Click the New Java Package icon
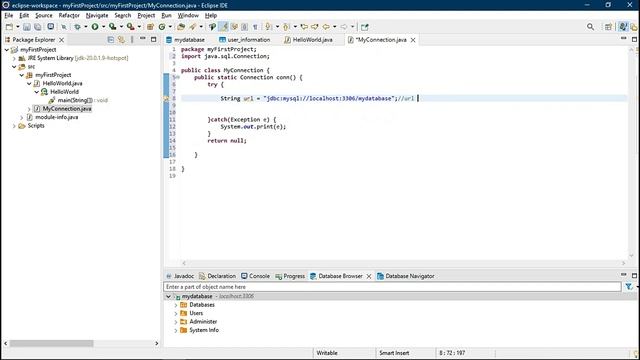 coord(150,27)
